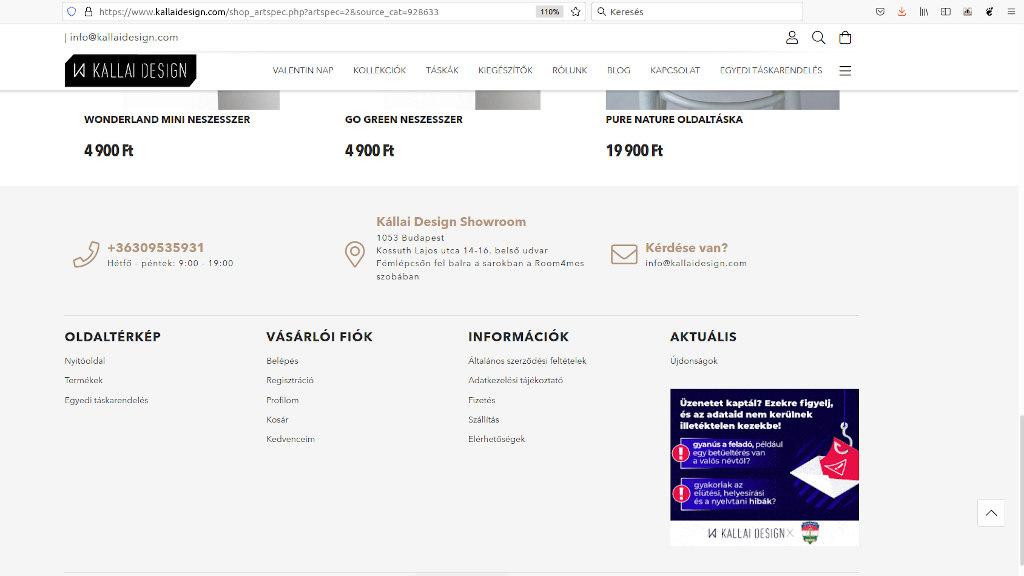Viewport: 1024px width, 576px height.
Task: Click the map location pin icon
Action: 355,254
